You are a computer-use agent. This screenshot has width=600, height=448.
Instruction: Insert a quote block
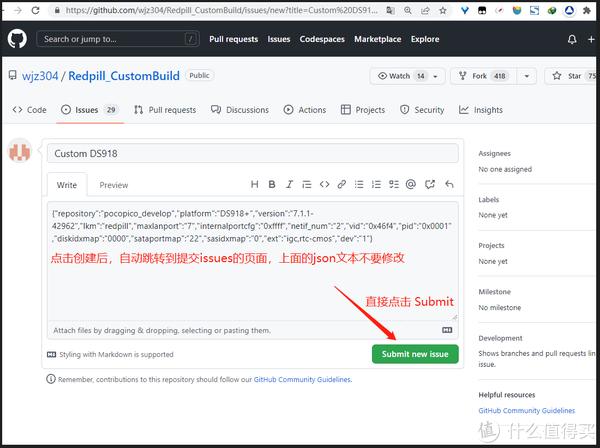click(307, 184)
